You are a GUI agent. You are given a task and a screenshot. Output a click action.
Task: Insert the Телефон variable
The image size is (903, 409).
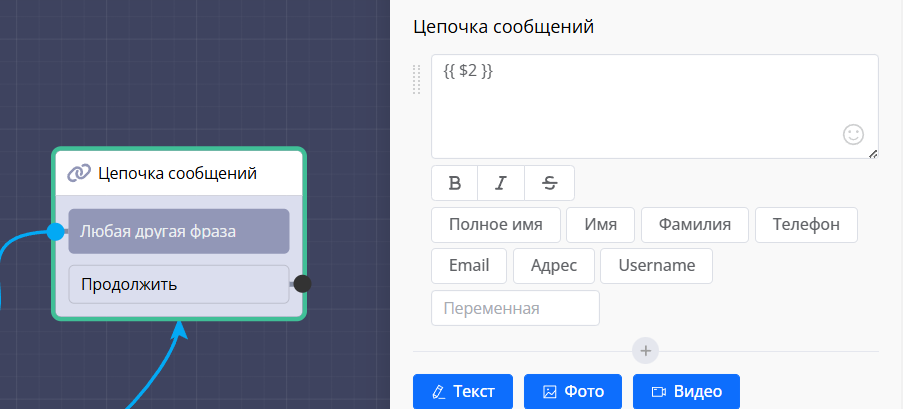[x=806, y=225]
